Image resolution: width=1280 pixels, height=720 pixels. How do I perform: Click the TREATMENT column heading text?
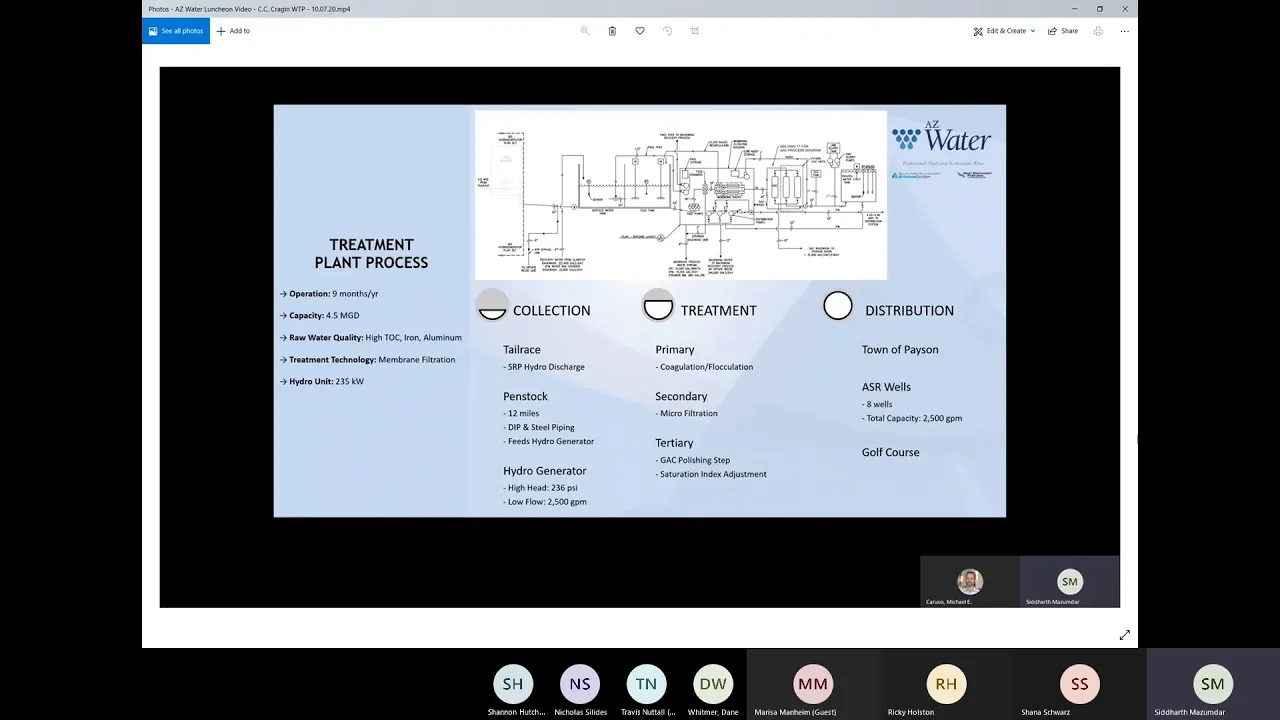718,310
